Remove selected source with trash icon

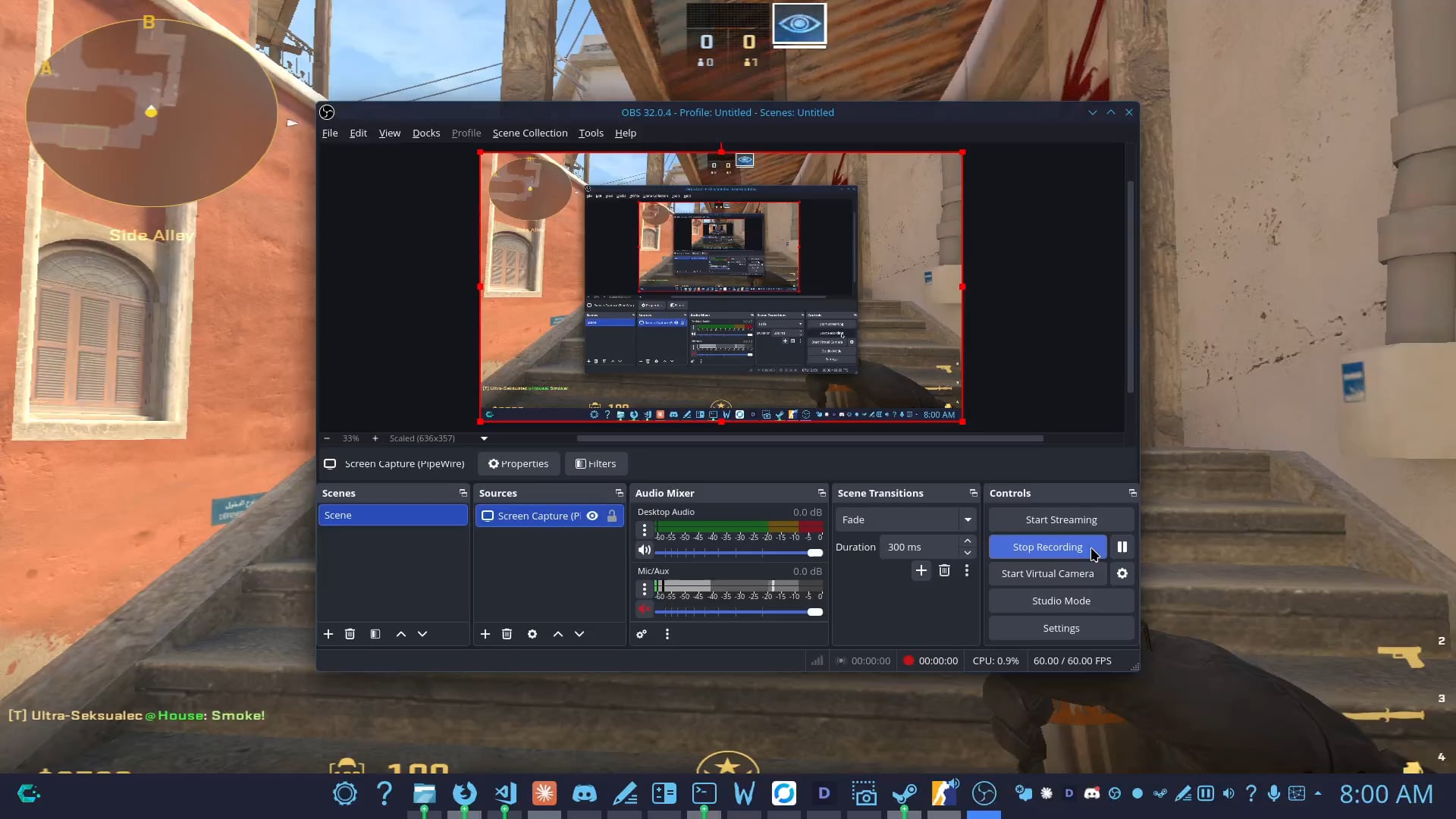point(507,634)
